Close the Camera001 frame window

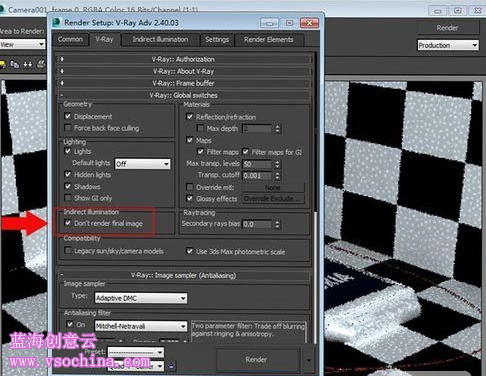[x=477, y=11]
